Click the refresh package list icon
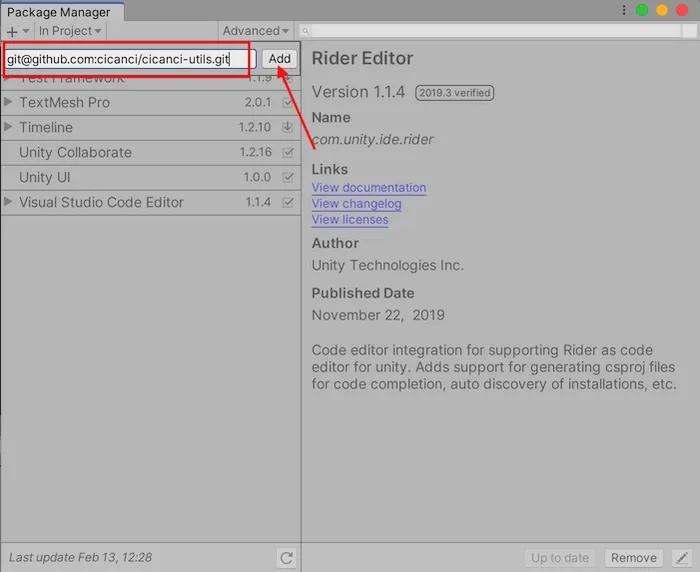The image size is (700, 572). 287,558
